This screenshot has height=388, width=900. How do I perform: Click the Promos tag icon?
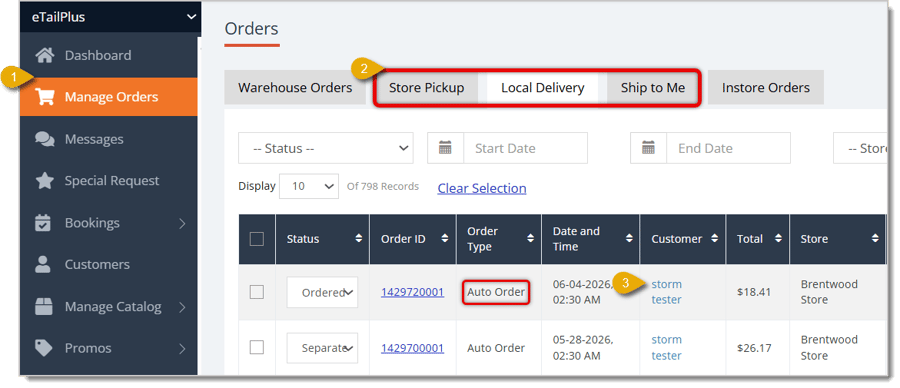pyautogui.click(x=44, y=348)
